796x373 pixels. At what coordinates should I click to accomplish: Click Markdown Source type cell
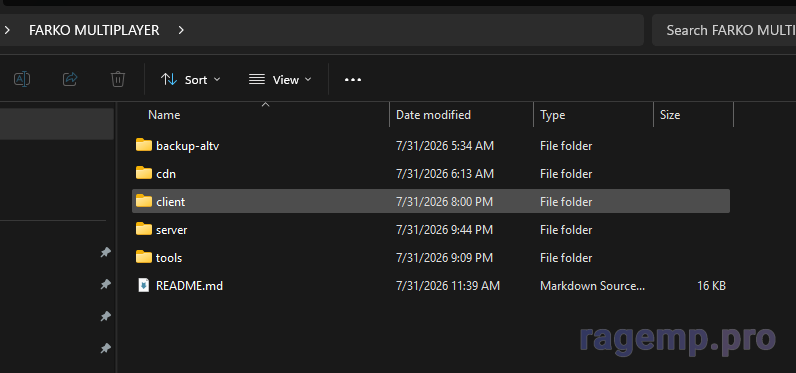tap(592, 286)
